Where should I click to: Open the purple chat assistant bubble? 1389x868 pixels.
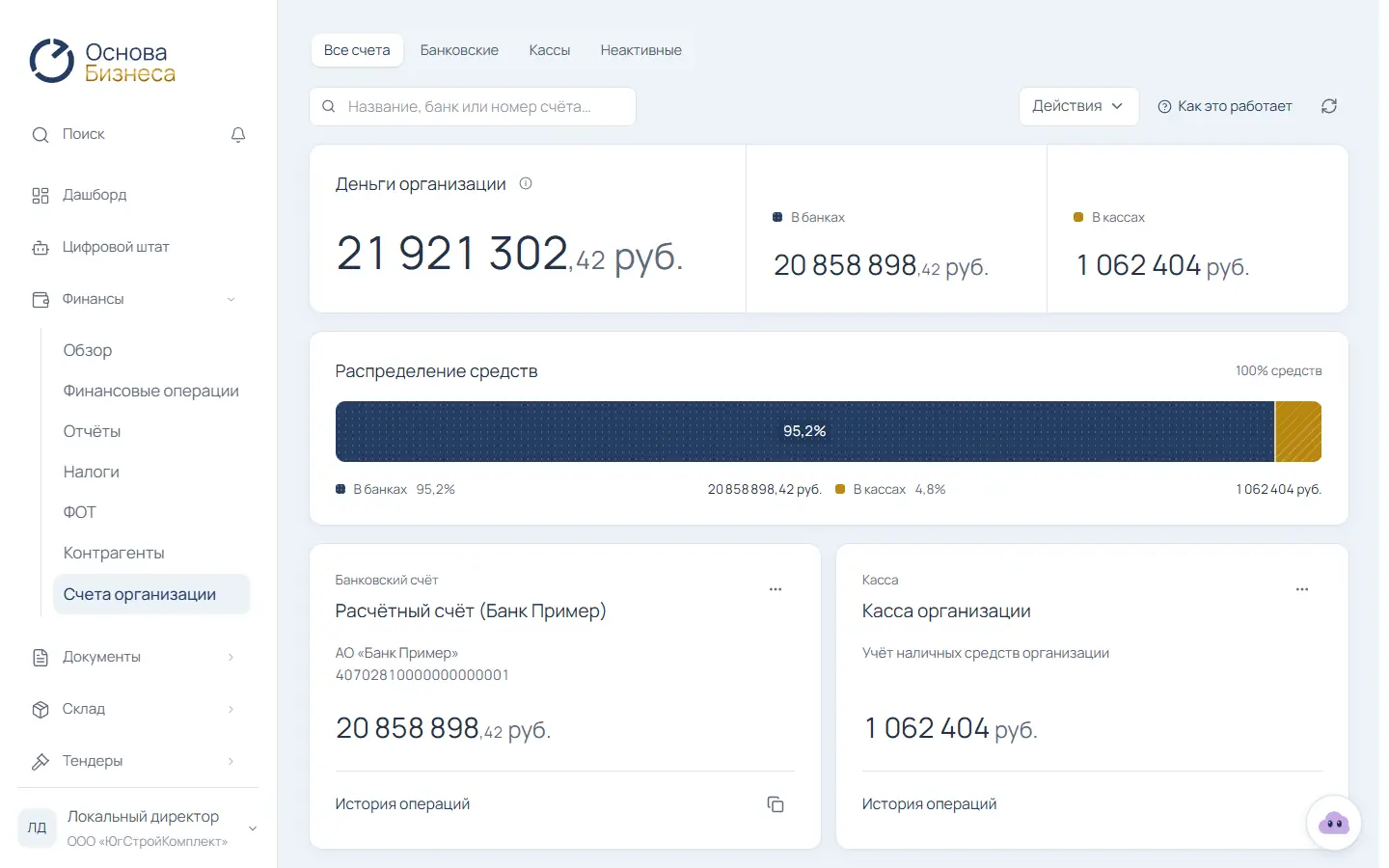[1334, 823]
